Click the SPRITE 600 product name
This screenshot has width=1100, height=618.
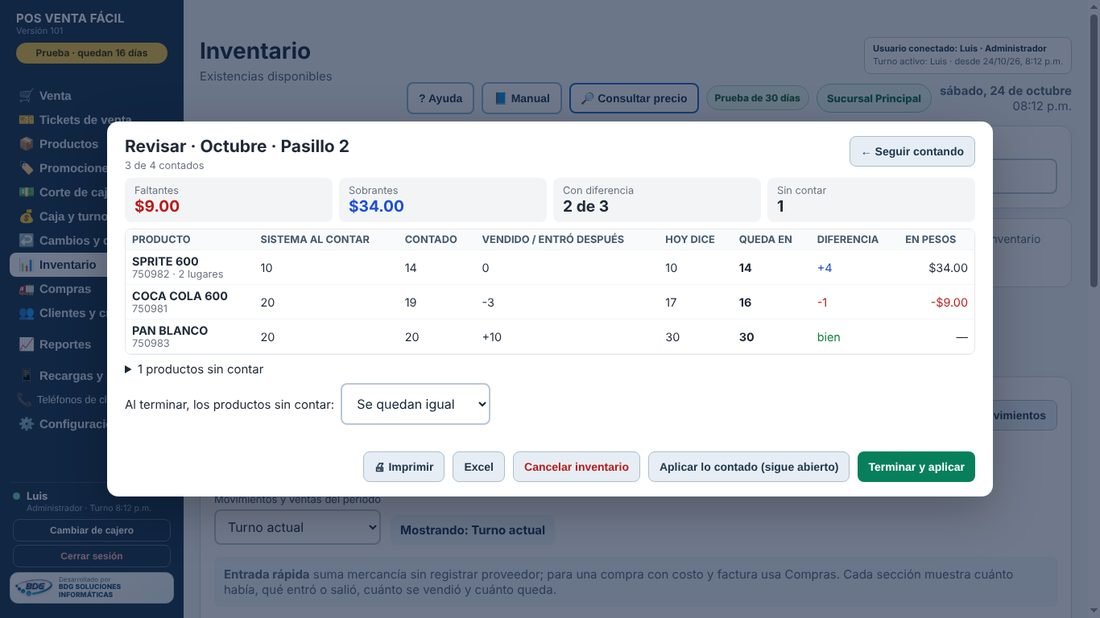(166, 262)
